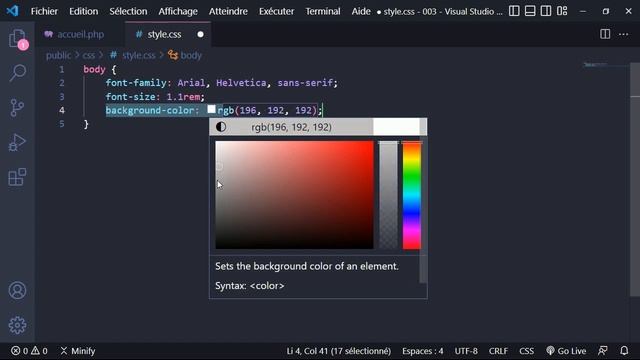Toggle secondary side bar layout icon
Viewport: 640px width, 360px height.
tap(546, 11)
